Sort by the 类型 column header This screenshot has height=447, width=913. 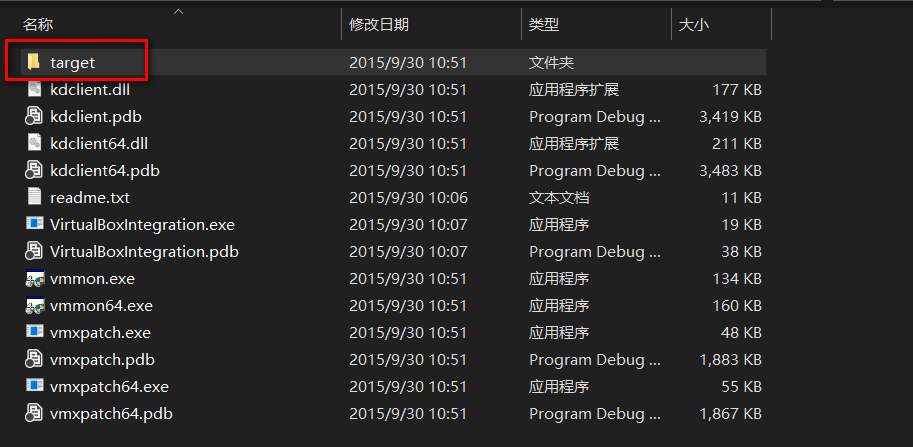point(544,24)
